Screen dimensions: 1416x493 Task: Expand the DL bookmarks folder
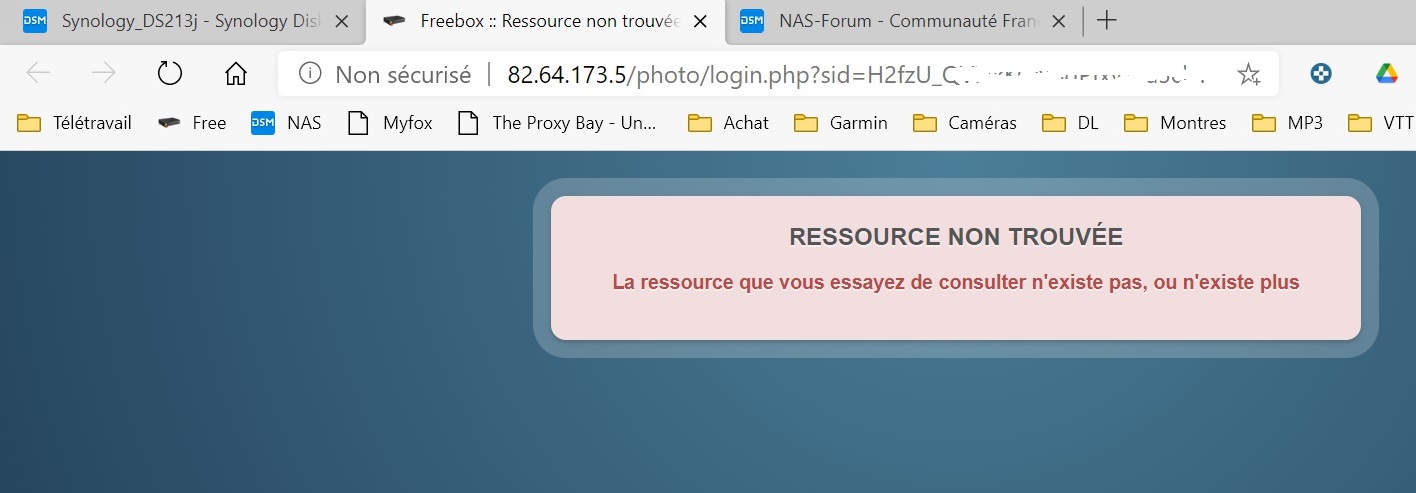pos(1069,123)
